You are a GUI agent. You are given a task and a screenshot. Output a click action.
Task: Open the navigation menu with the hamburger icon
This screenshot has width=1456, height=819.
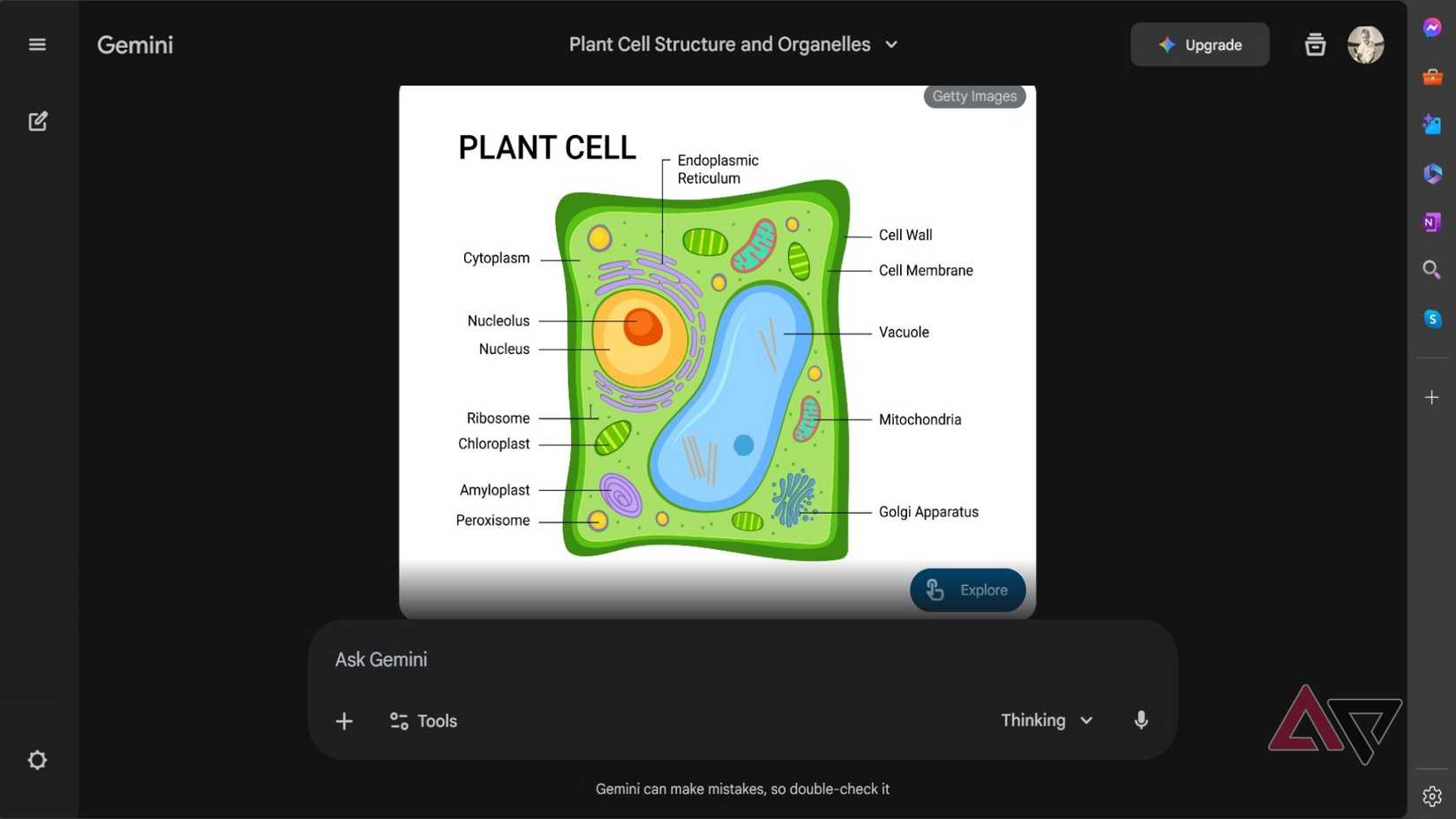tap(36, 43)
